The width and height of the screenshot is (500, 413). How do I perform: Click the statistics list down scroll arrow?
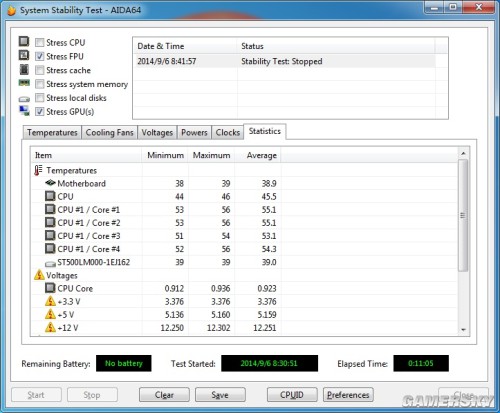[463, 329]
